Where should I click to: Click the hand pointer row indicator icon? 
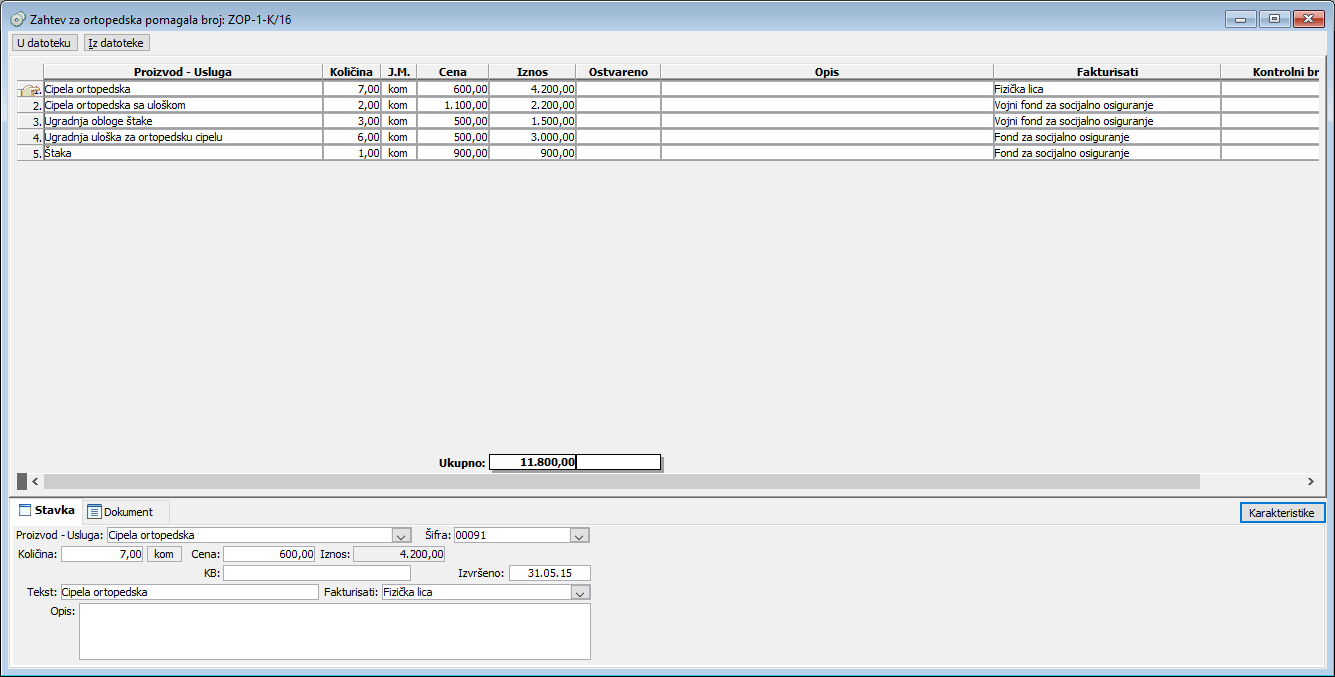[30, 90]
